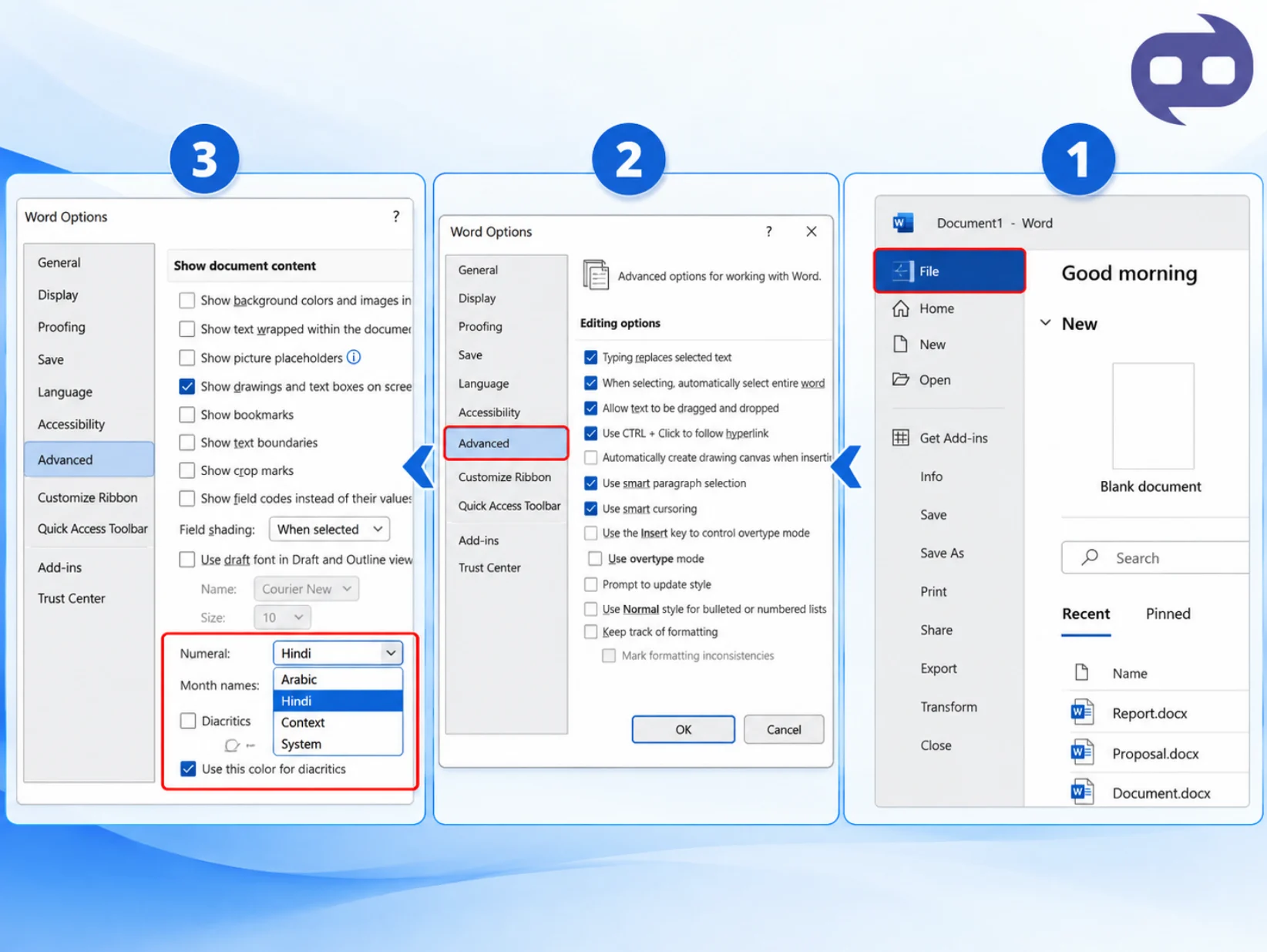Collapse the New section chevron
The width and height of the screenshot is (1267, 952).
[1046, 323]
